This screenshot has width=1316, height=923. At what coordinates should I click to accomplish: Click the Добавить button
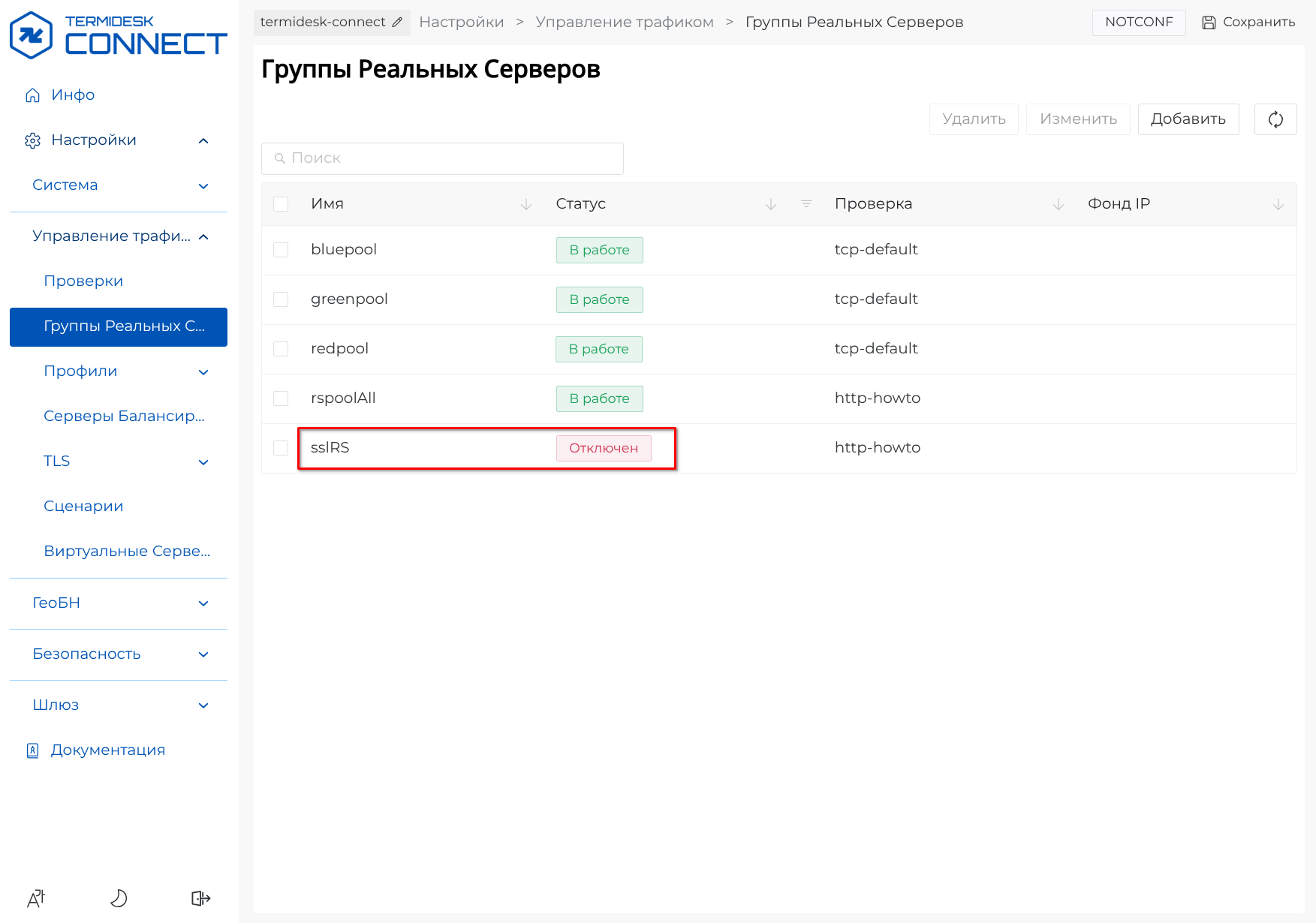[x=1188, y=119]
